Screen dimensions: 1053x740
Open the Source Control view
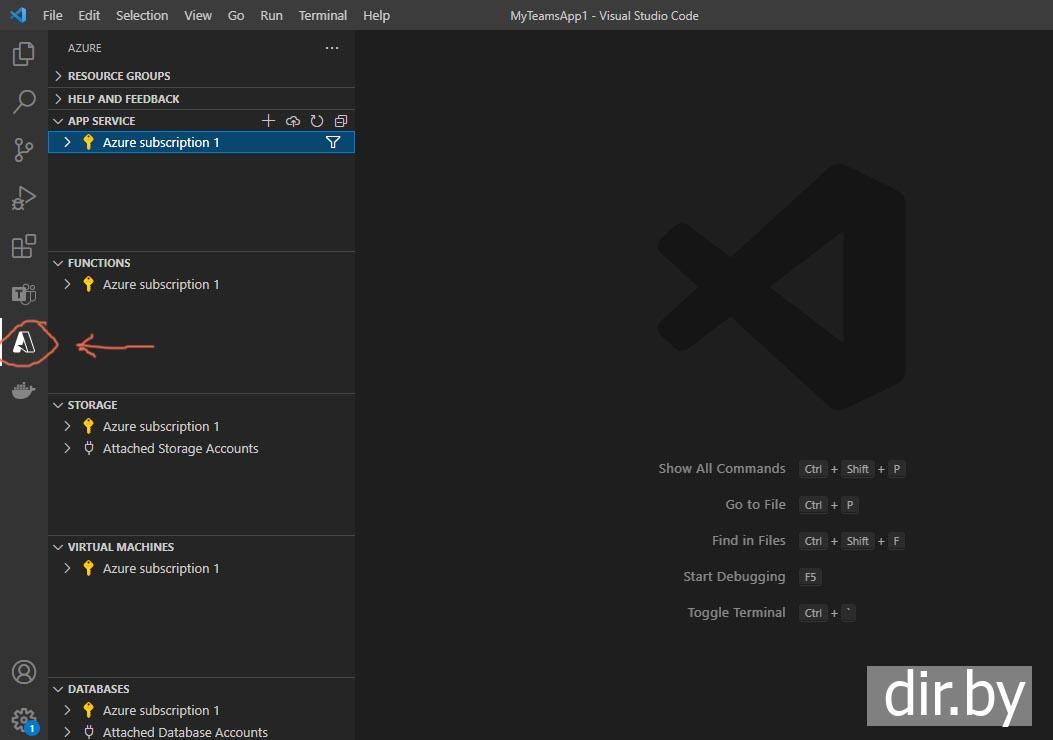click(x=24, y=150)
